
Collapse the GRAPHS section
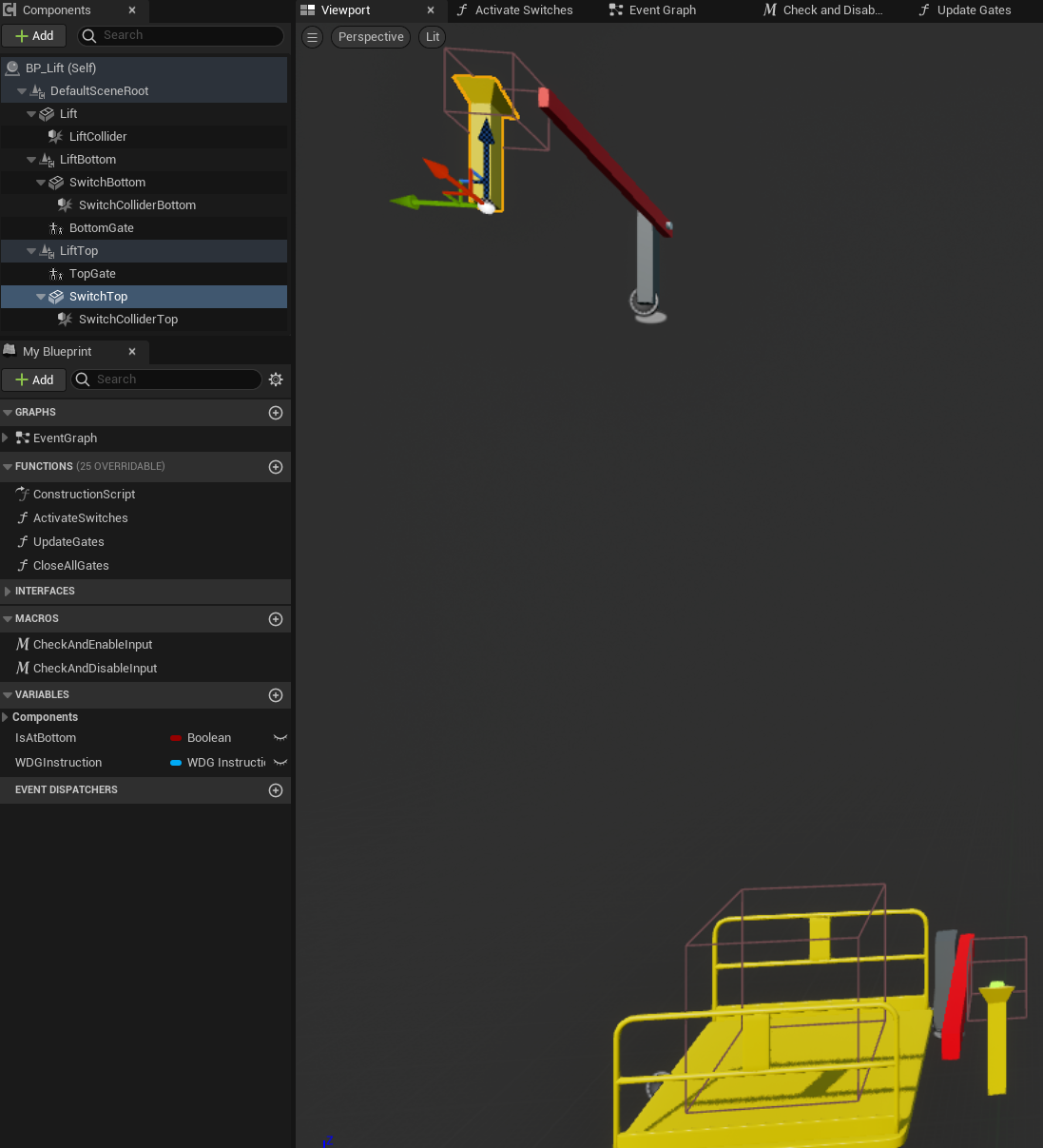tap(8, 413)
